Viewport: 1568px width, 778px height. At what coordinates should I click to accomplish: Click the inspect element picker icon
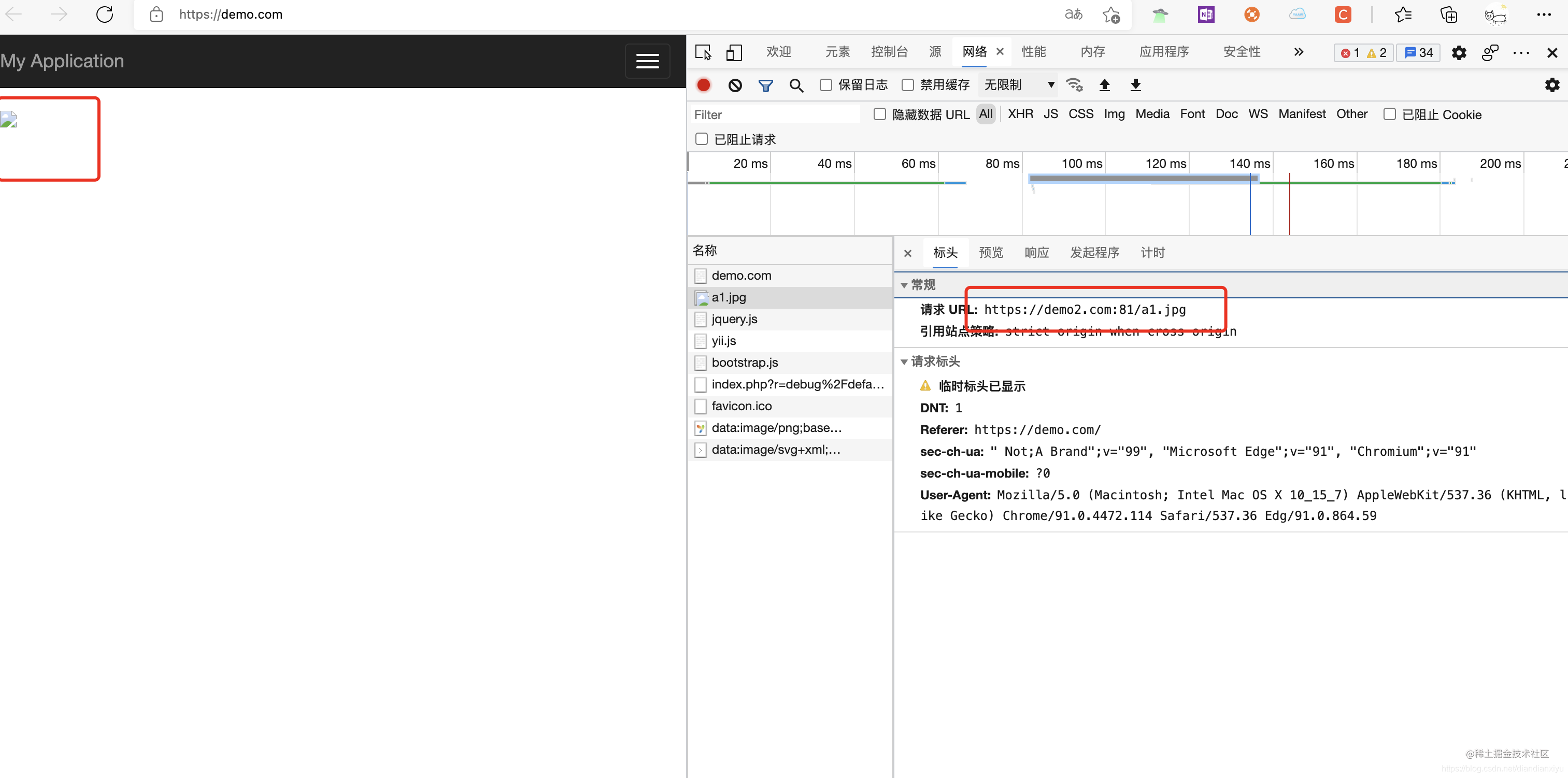703,52
